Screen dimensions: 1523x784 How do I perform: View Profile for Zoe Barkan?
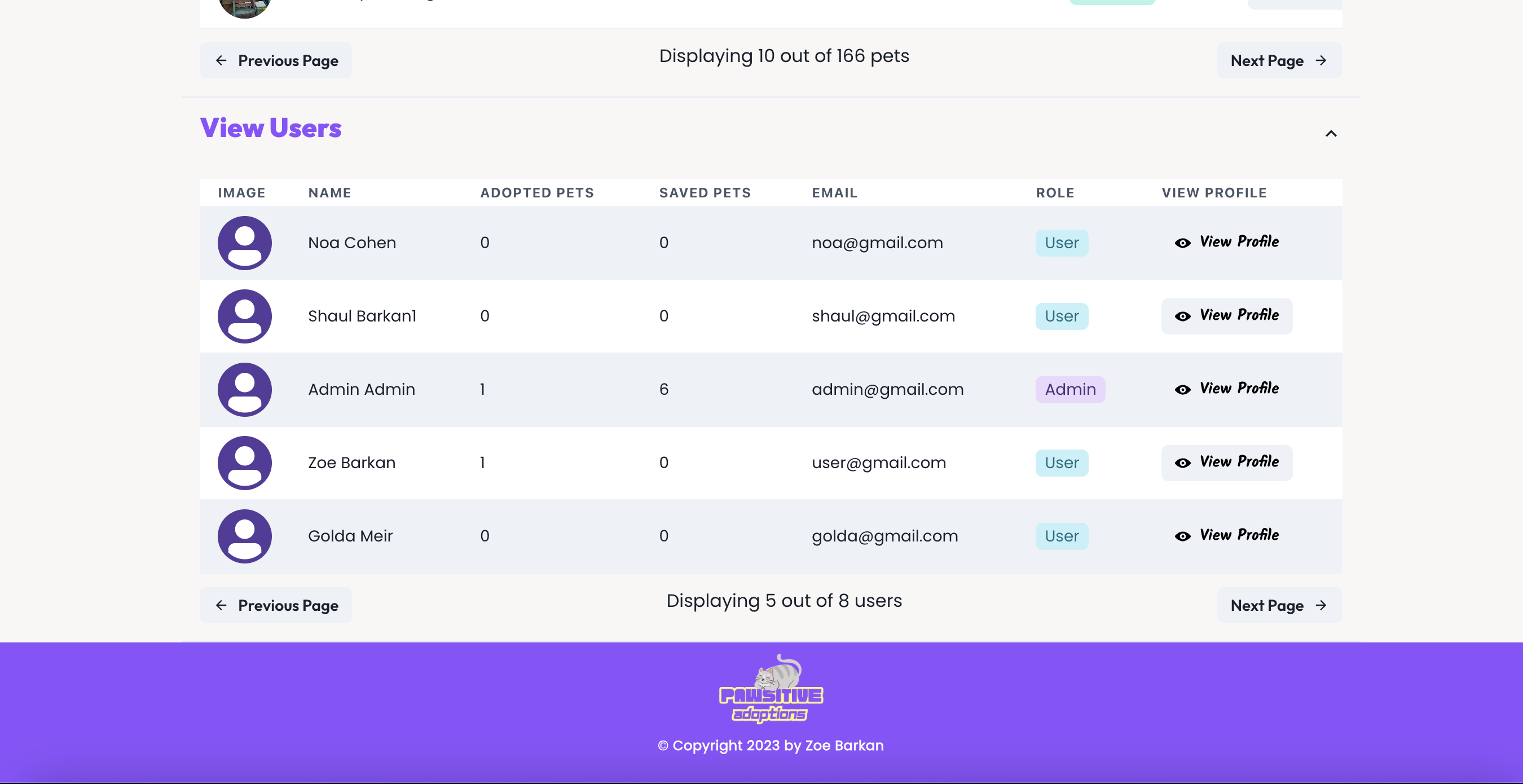coord(1227,463)
